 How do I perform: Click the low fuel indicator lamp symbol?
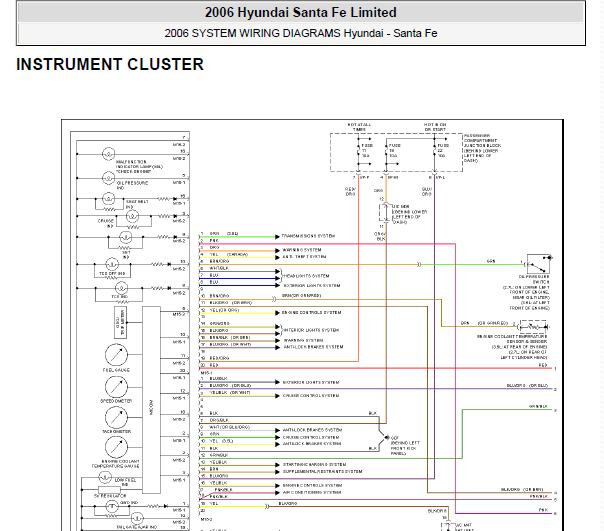click(105, 478)
